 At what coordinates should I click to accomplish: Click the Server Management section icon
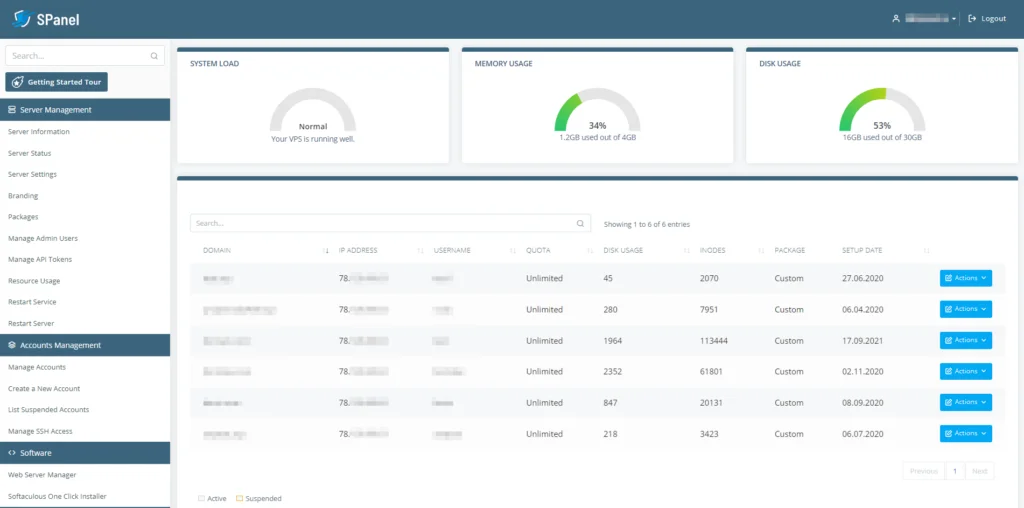(12, 110)
